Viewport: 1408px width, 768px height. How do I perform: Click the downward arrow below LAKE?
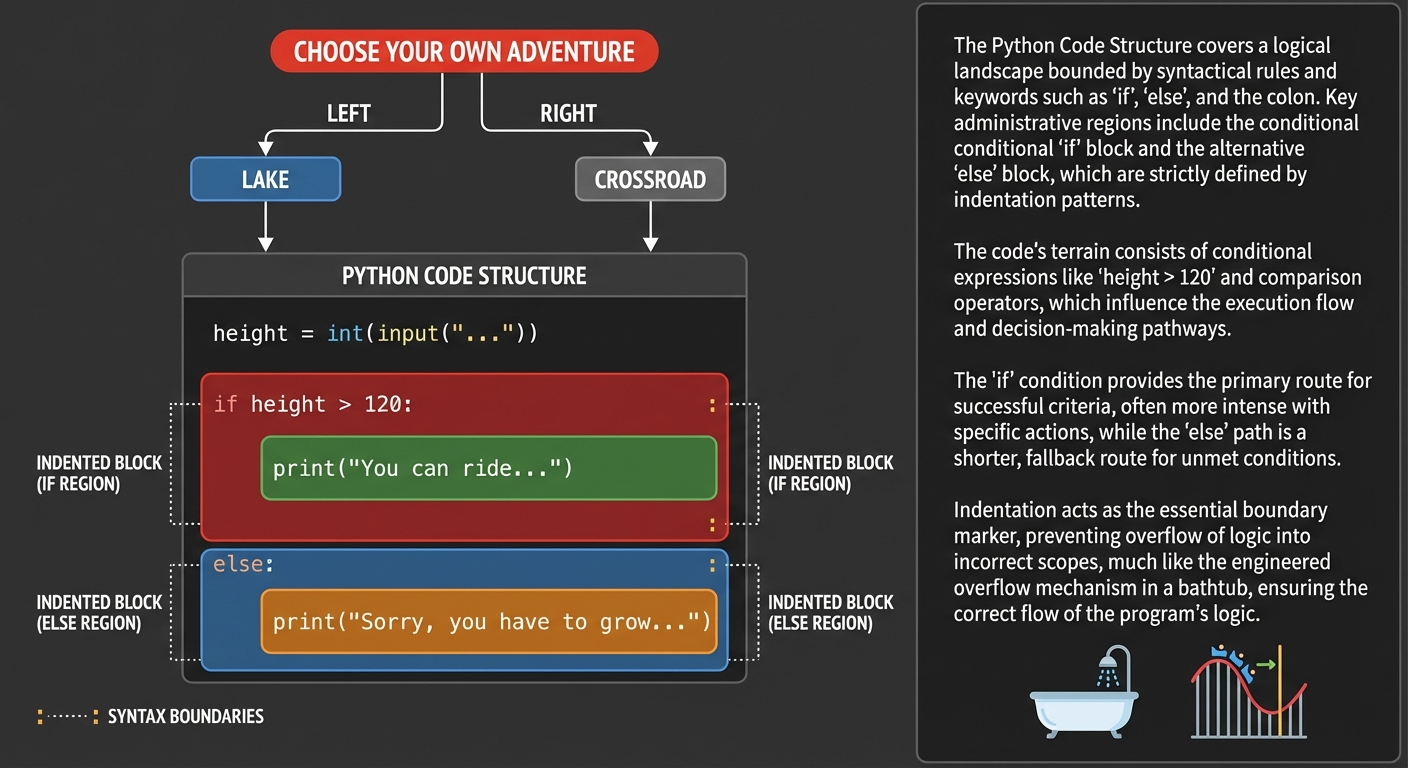265,226
